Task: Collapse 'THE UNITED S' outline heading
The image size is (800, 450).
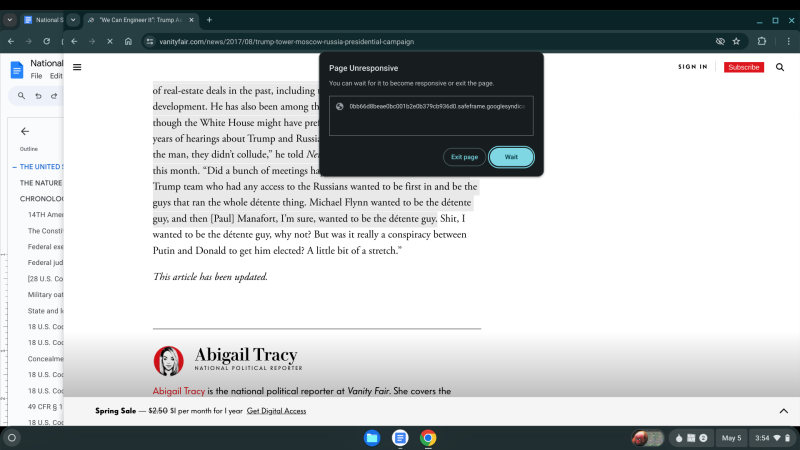Action: coord(14,167)
